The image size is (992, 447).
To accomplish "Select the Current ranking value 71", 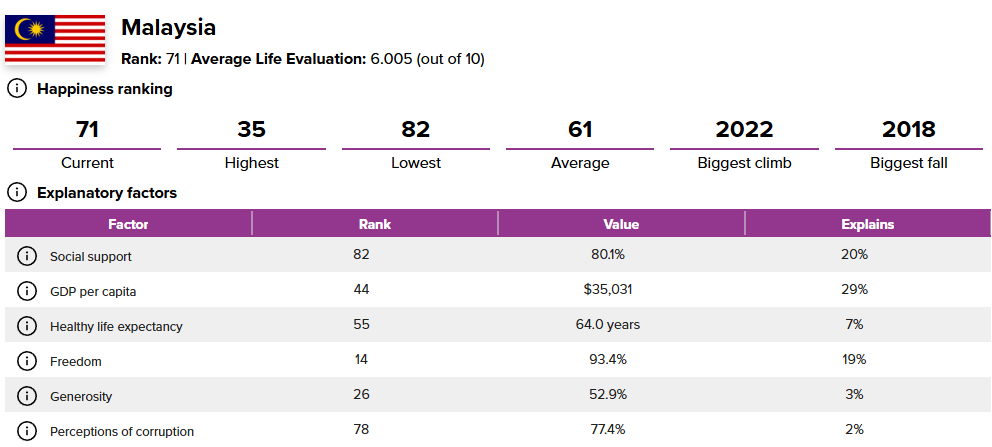I will pos(87,129).
